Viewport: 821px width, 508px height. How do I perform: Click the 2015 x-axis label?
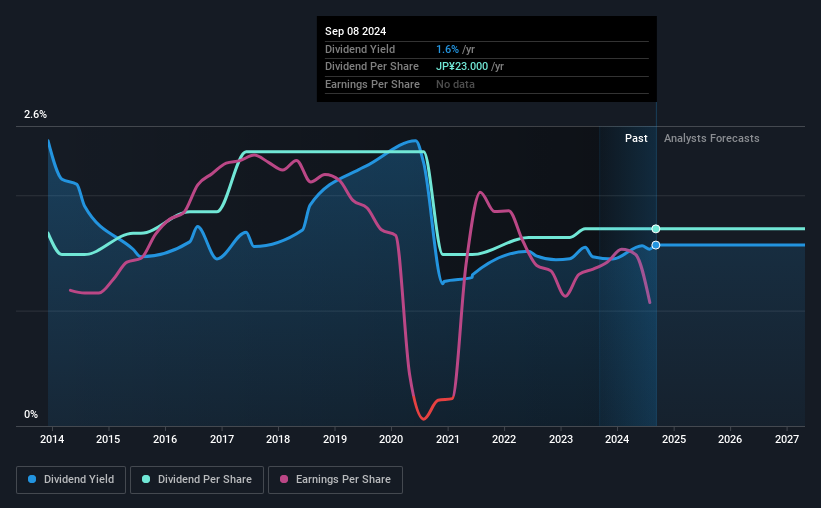click(x=108, y=439)
